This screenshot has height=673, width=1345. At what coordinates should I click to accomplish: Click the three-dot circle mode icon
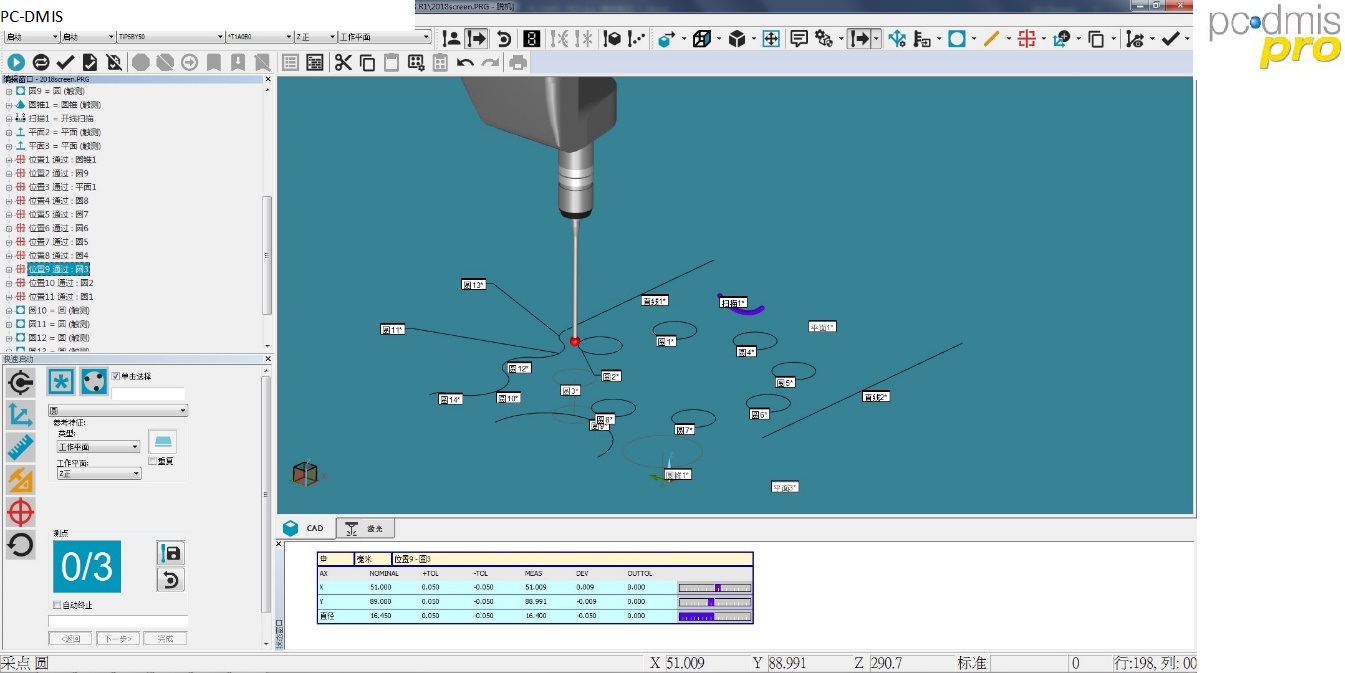coord(94,382)
